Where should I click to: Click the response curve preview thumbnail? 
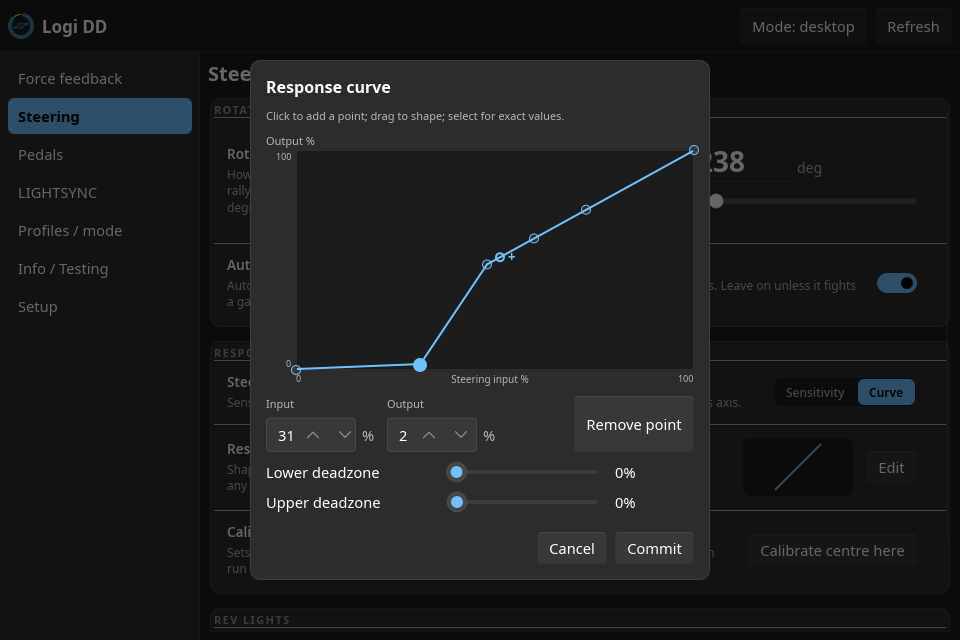click(x=798, y=467)
